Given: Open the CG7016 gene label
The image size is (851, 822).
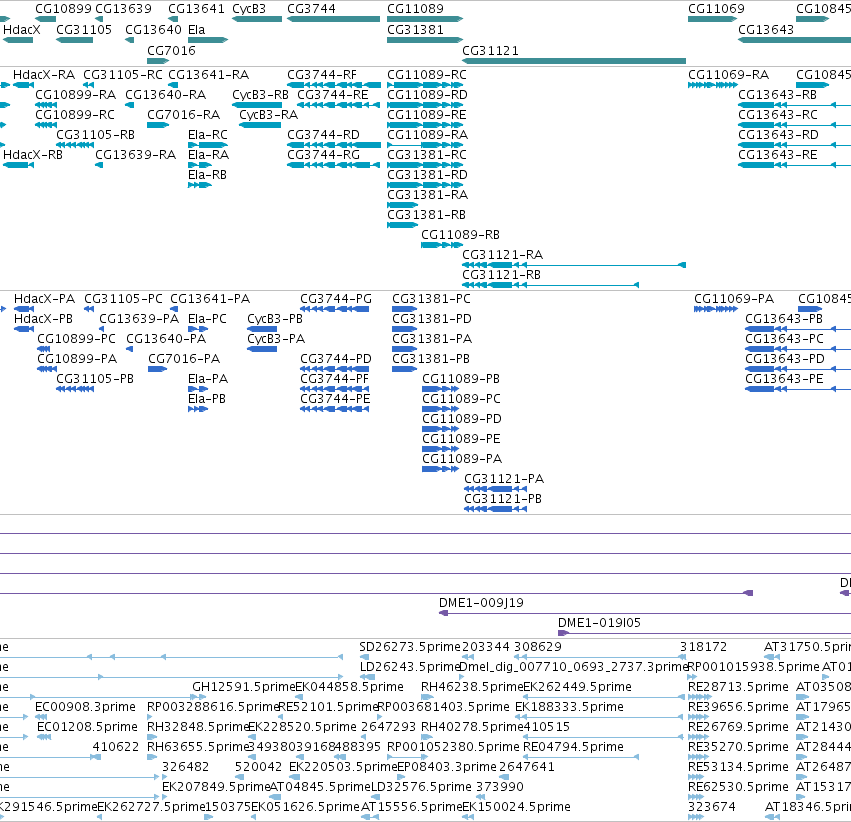Looking at the screenshot, I should click(171, 50).
